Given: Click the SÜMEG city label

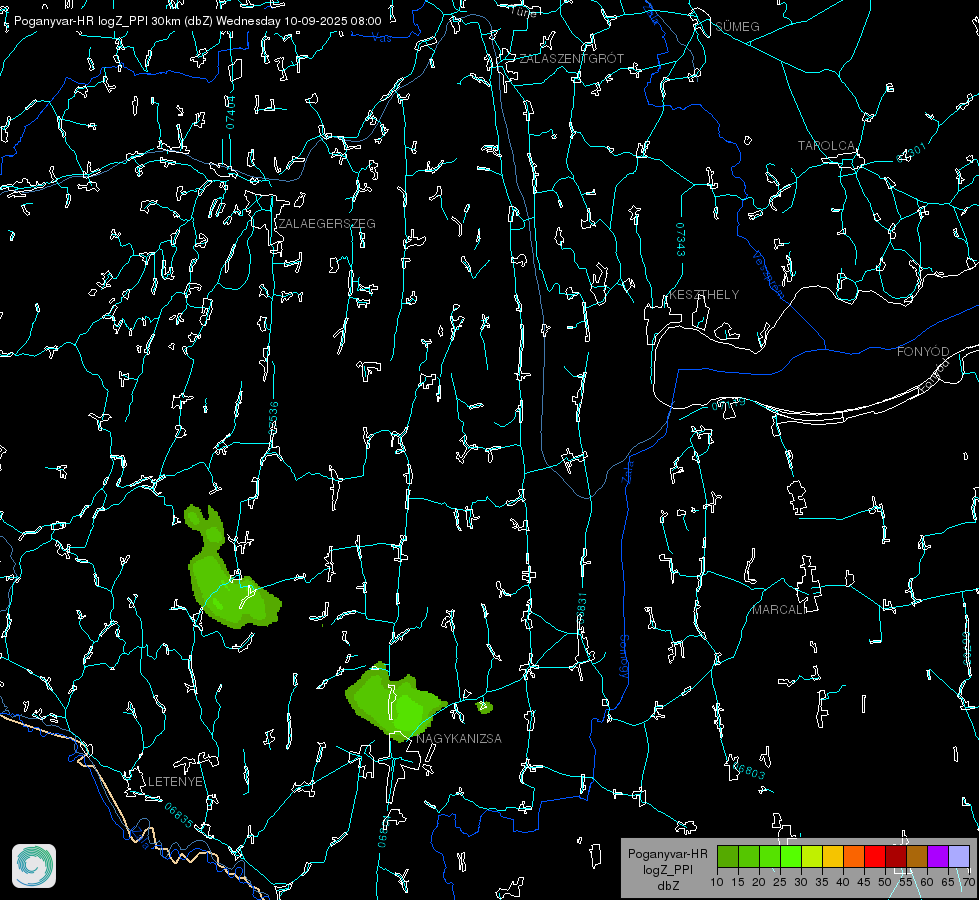Looking at the screenshot, I should click(x=737, y=26).
